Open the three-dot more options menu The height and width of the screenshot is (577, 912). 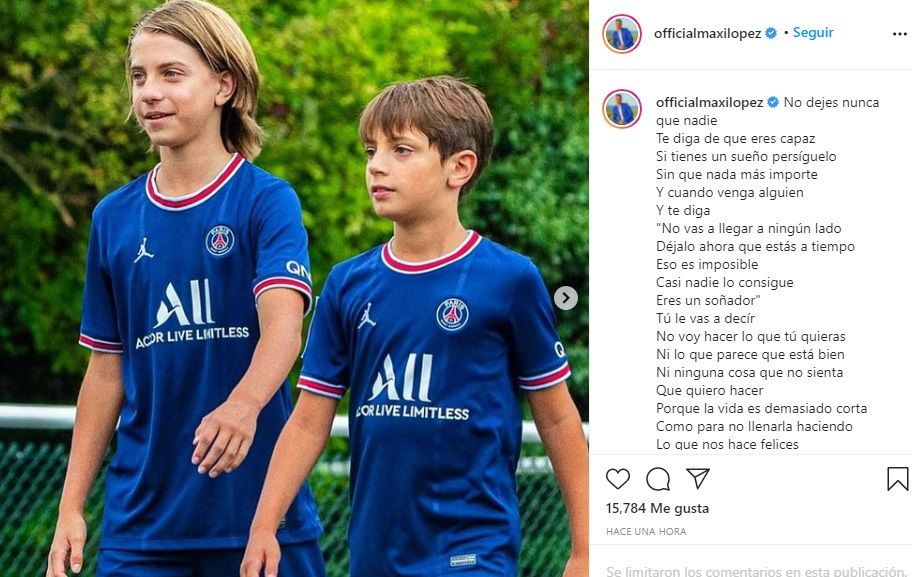tap(899, 34)
